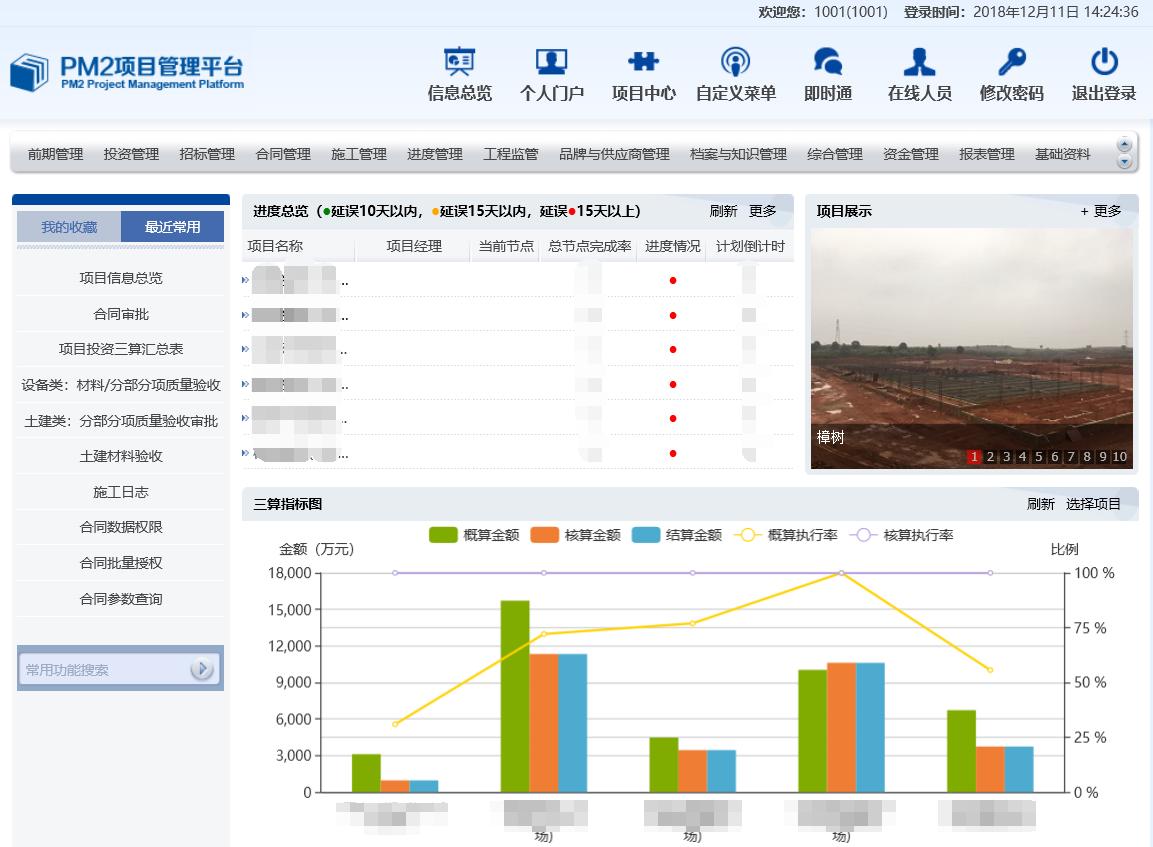Click the 退出登录 power icon
Screen dimensions: 1153x847
point(1104,63)
